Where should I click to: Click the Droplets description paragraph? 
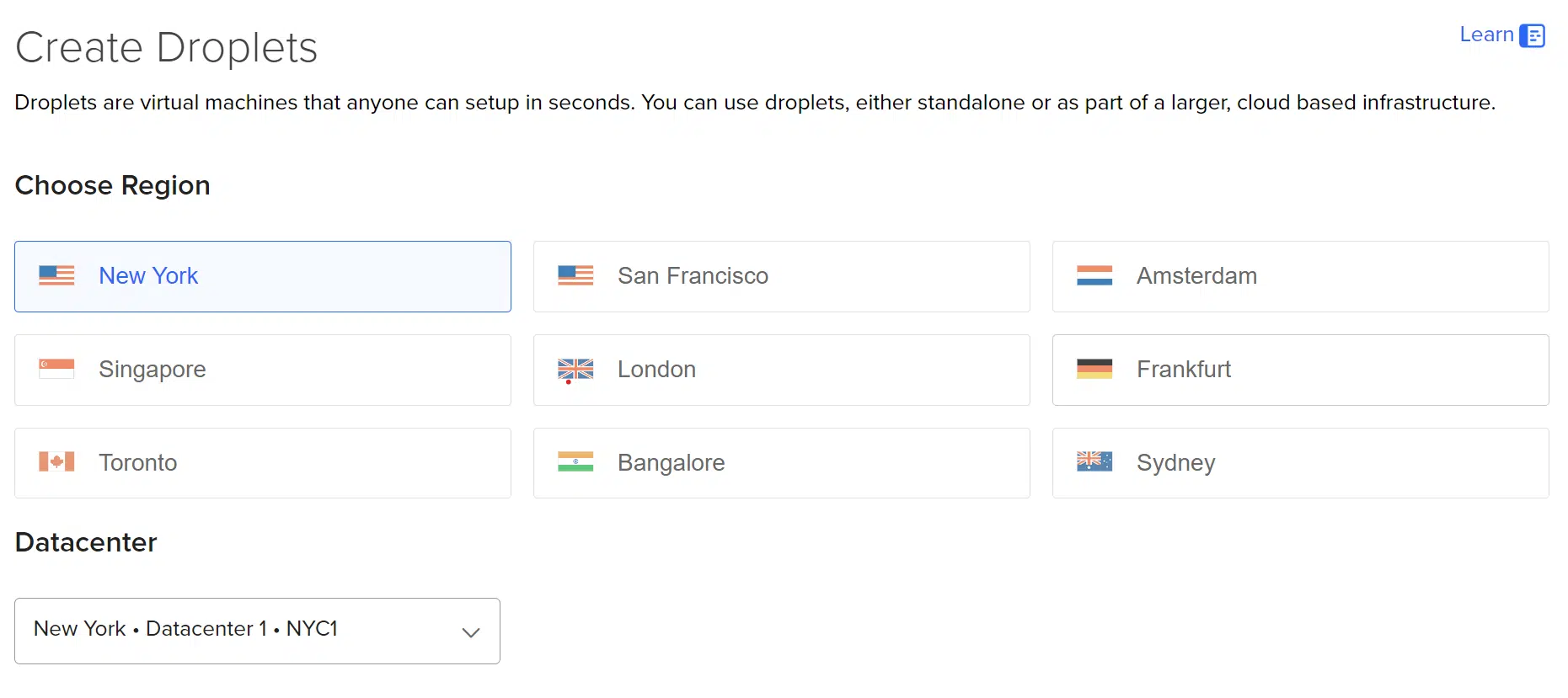755,103
